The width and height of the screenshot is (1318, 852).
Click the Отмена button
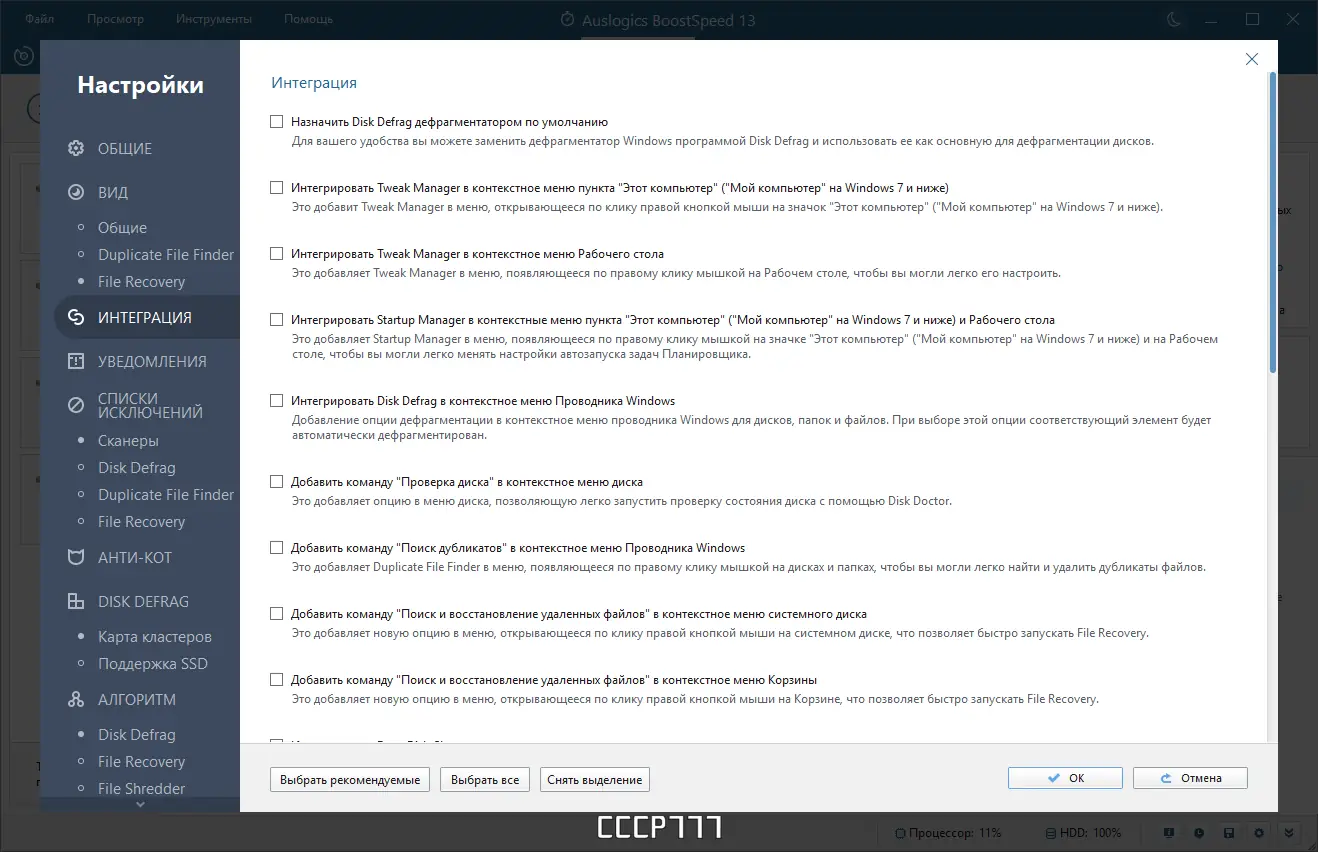(1190, 778)
